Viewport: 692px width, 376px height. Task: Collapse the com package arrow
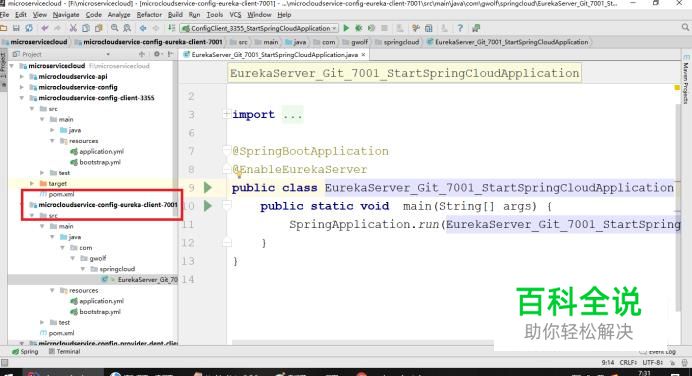pyautogui.click(x=63, y=248)
